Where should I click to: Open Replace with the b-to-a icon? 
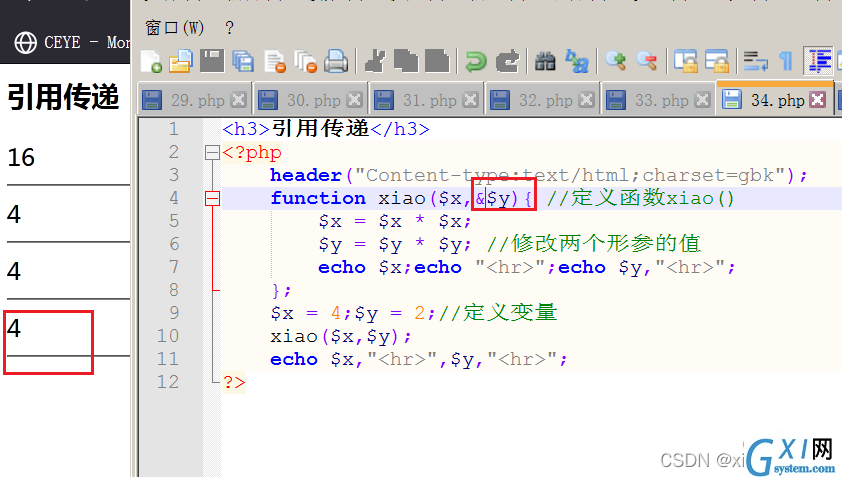576,61
